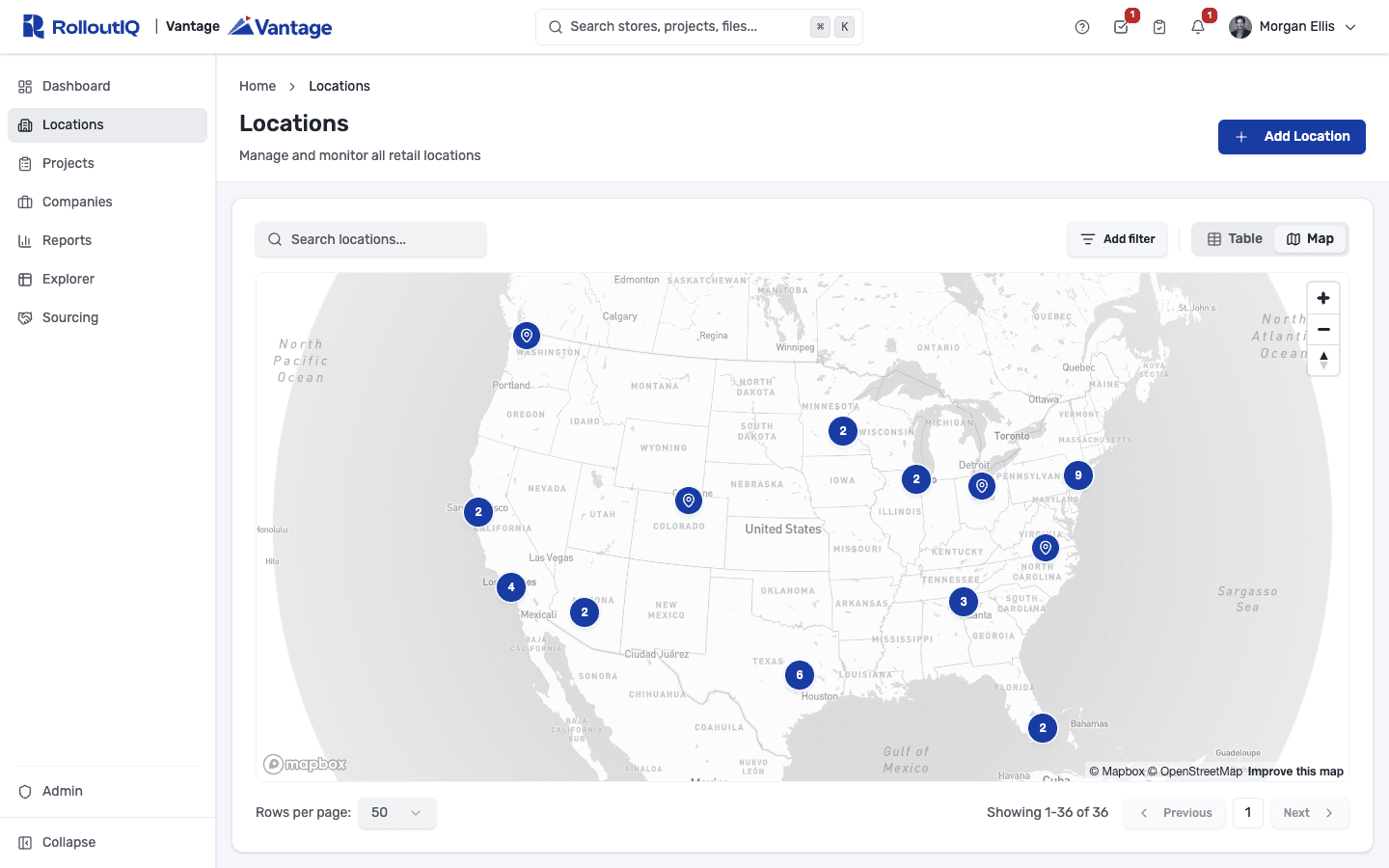The image size is (1389, 868).
Task: Switch to Map view
Action: click(1310, 239)
